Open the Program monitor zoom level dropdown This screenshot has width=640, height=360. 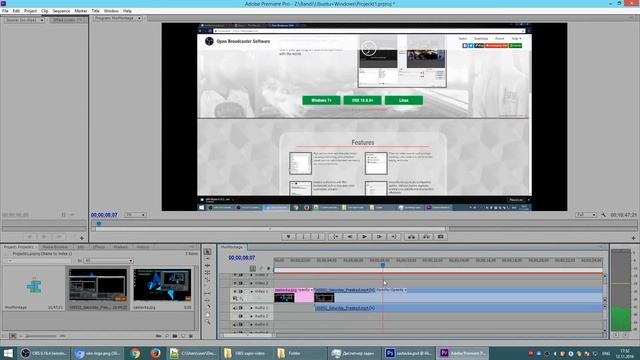tap(136, 215)
